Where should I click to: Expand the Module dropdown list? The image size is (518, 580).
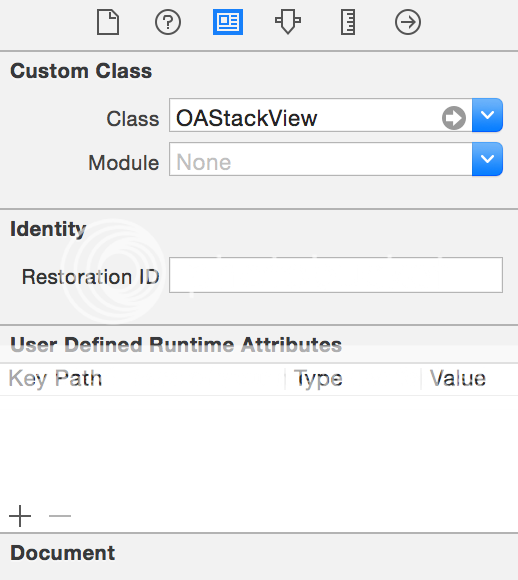487,159
